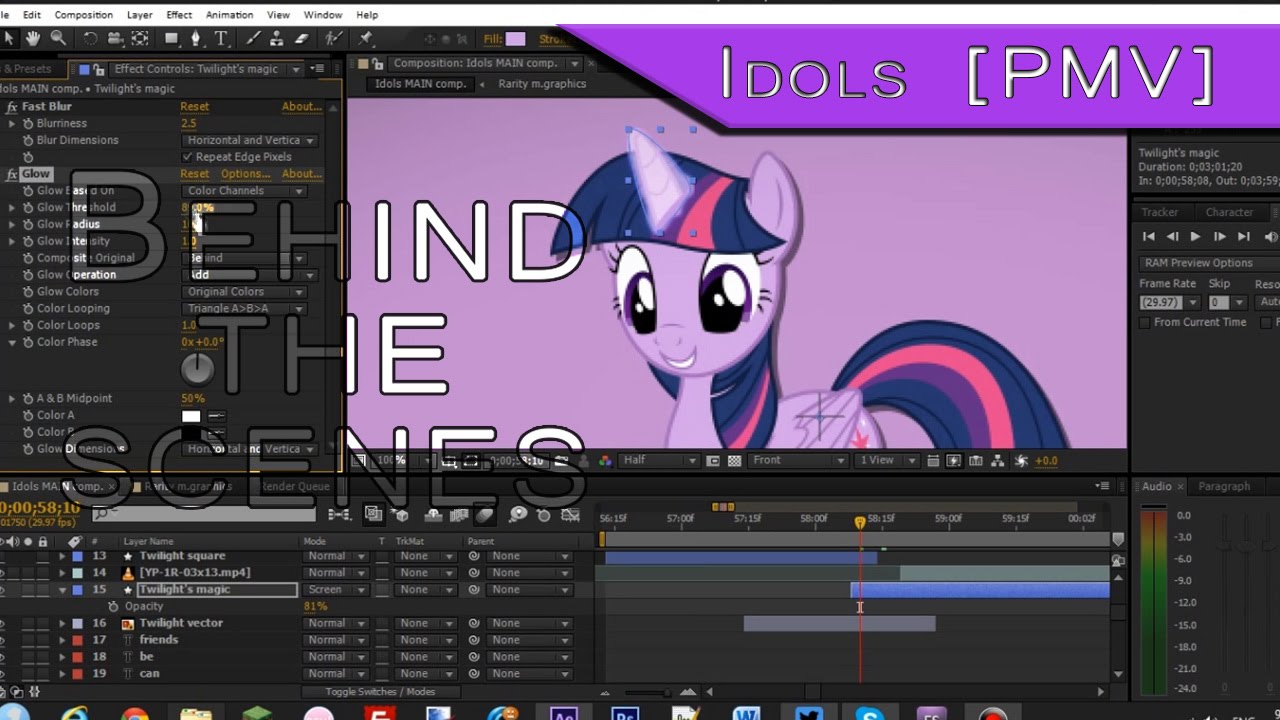Screen dimensions: 1280x720
Task: Select the Eraser tool
Action: coord(301,39)
